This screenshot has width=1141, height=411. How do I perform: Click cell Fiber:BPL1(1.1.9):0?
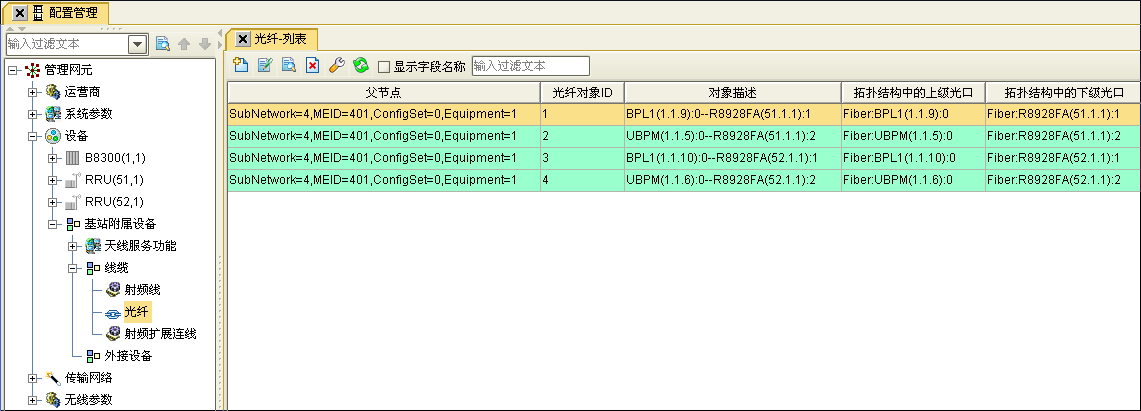[913, 114]
